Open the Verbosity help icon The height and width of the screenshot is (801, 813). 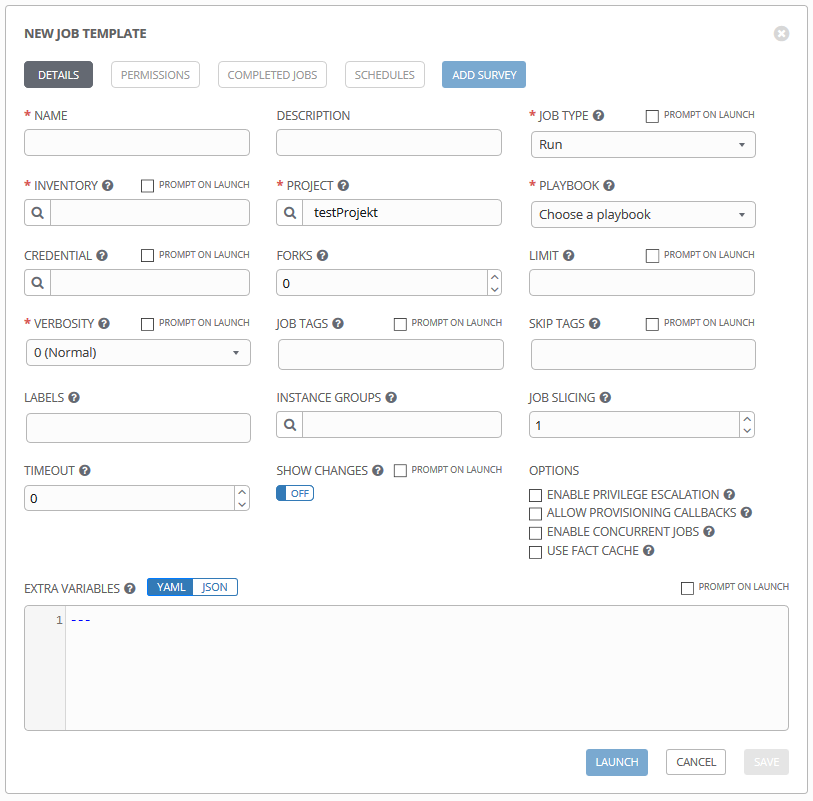pos(104,324)
